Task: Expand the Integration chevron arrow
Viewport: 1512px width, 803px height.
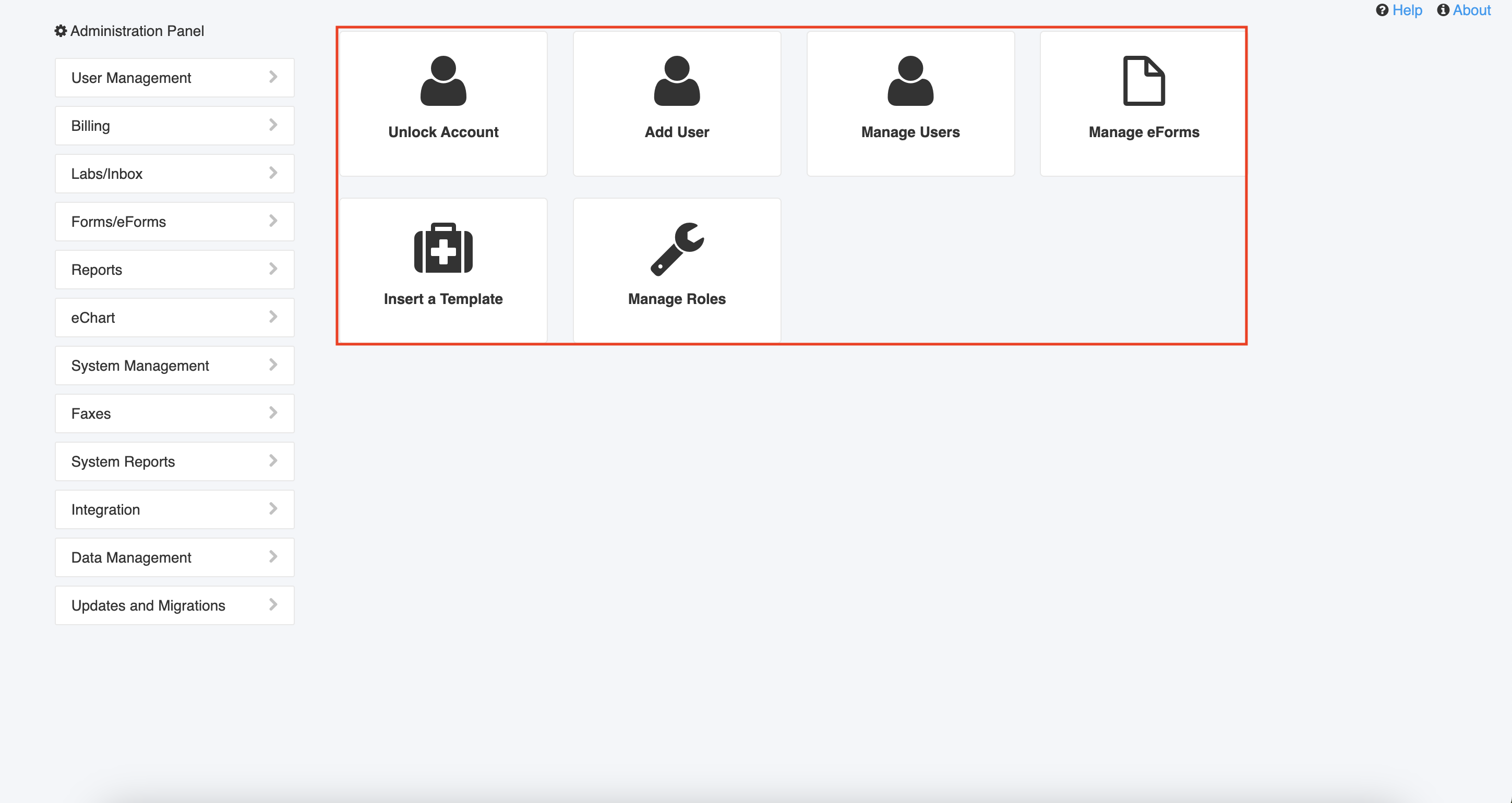Action: click(273, 508)
